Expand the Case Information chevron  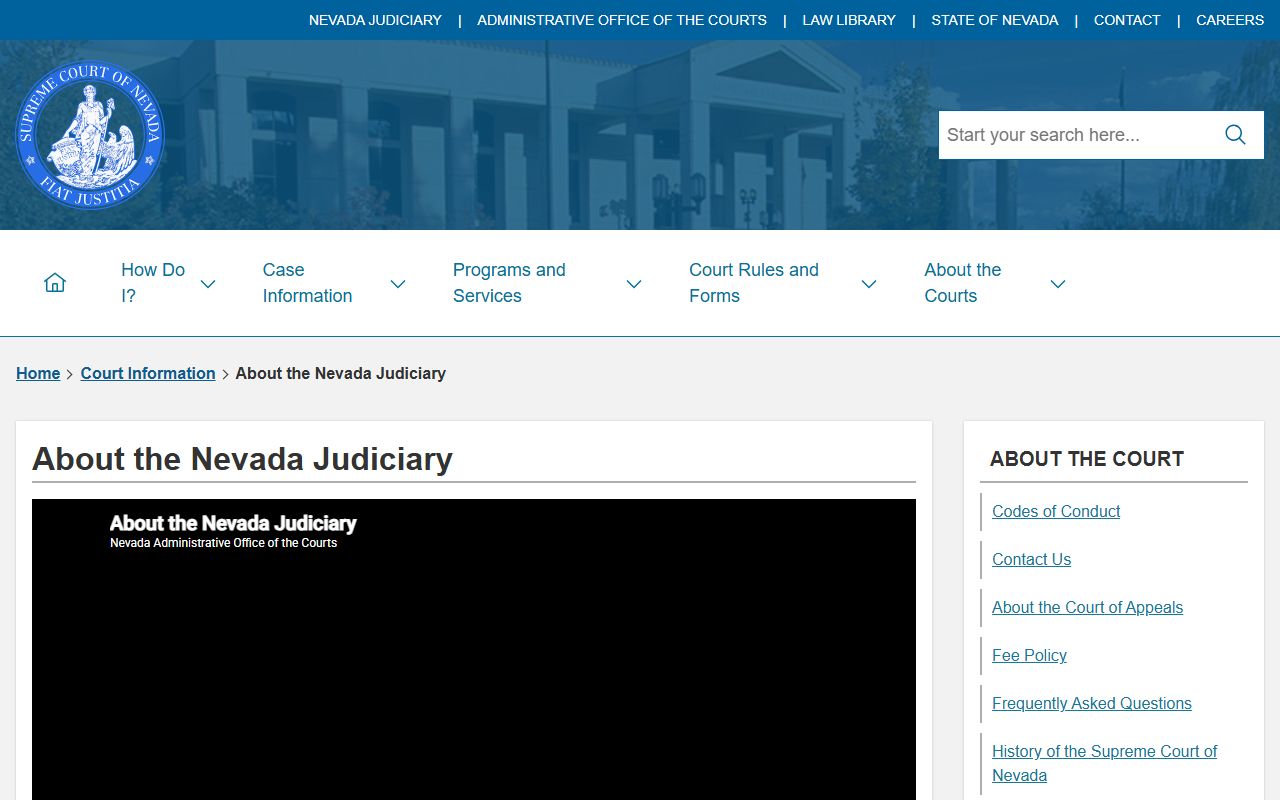pyautogui.click(x=398, y=284)
